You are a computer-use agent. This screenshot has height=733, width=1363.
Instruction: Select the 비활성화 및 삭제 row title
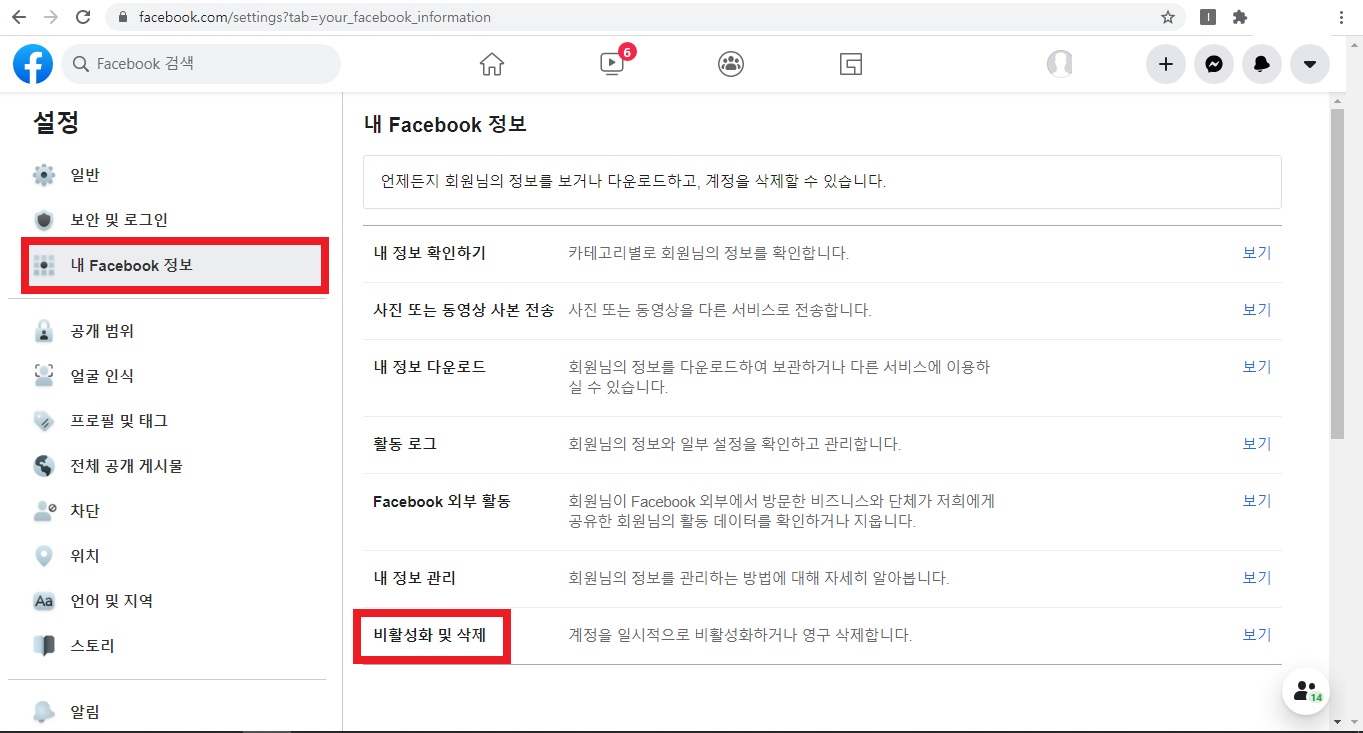click(430, 635)
